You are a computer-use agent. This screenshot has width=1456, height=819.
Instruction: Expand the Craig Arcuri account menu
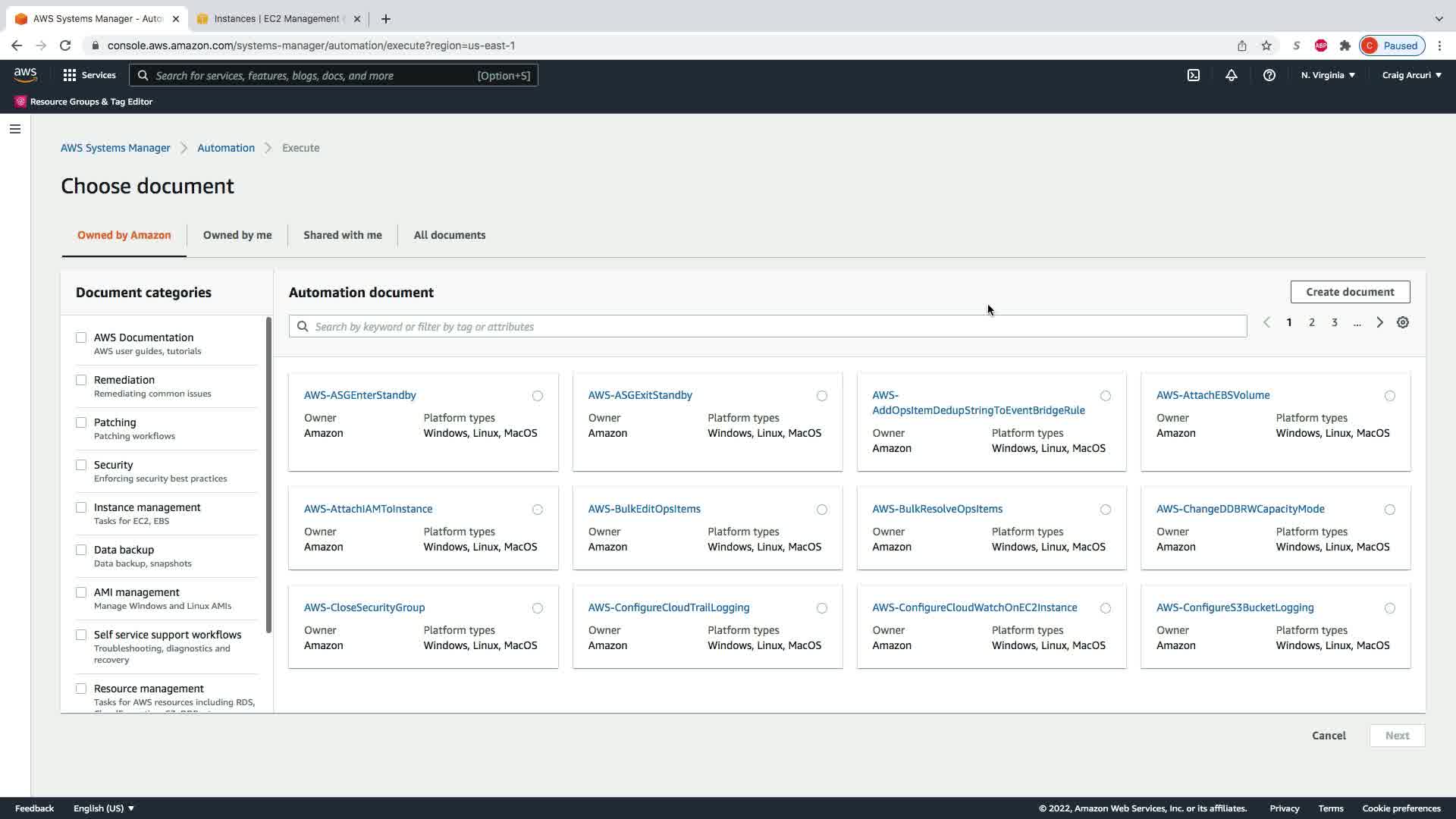click(x=1411, y=75)
